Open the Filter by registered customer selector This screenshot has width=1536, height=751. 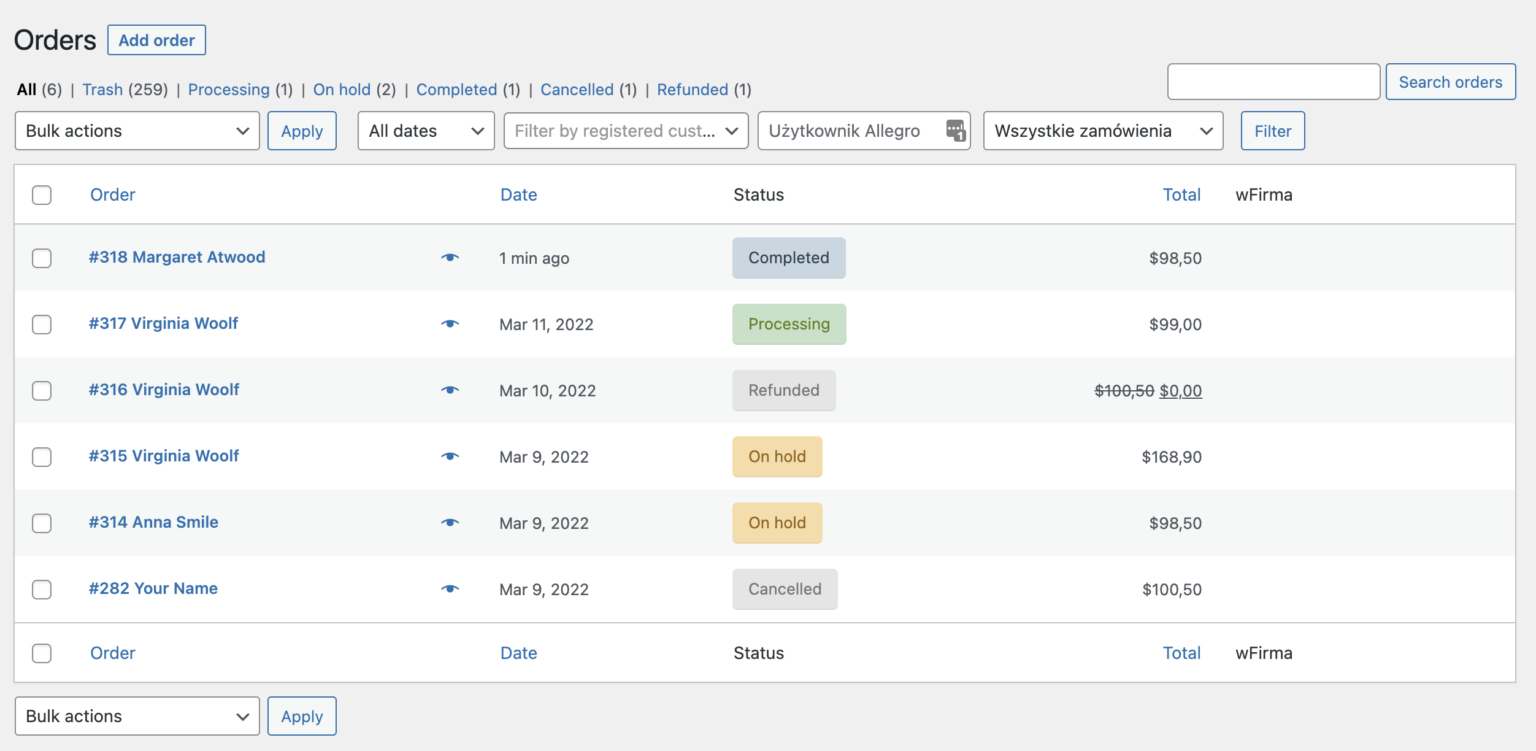(x=625, y=130)
